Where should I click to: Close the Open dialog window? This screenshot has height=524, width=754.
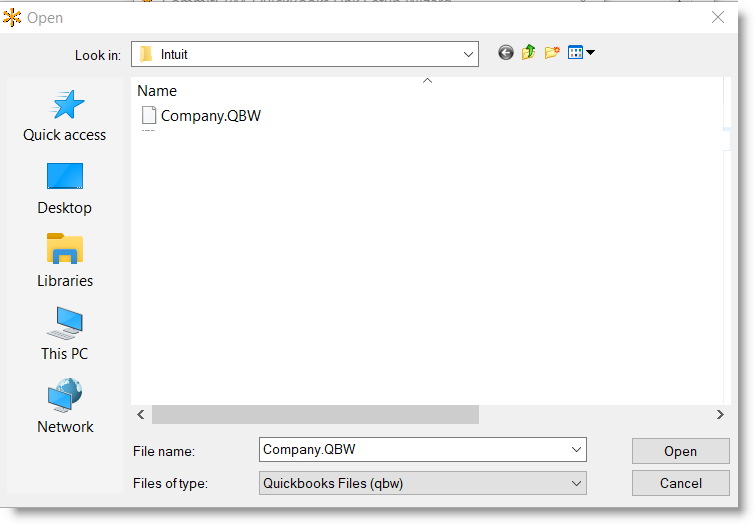(717, 17)
